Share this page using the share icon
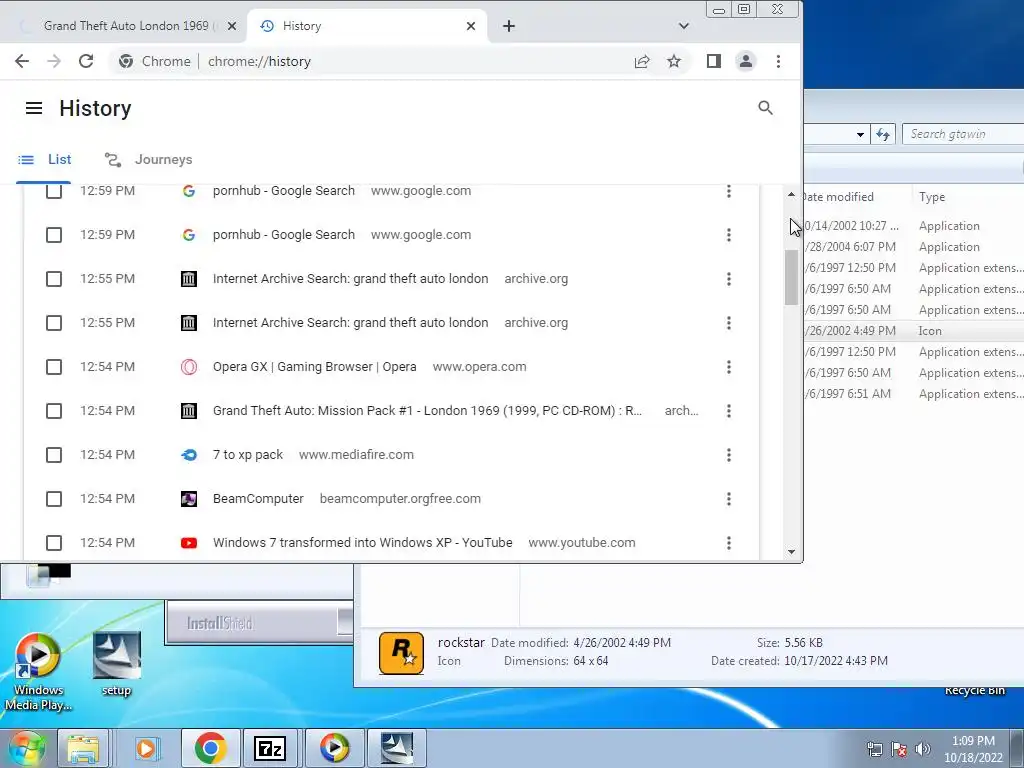This screenshot has height=768, width=1024. (x=642, y=61)
